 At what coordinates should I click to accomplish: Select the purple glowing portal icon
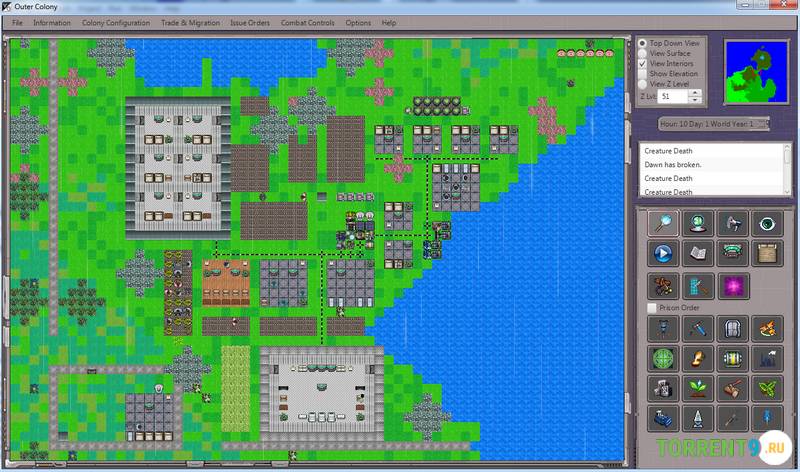(731, 284)
